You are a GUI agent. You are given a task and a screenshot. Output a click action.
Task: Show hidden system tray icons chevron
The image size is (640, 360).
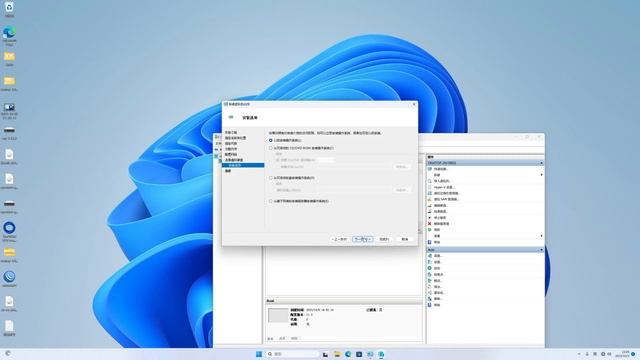click(x=579, y=354)
